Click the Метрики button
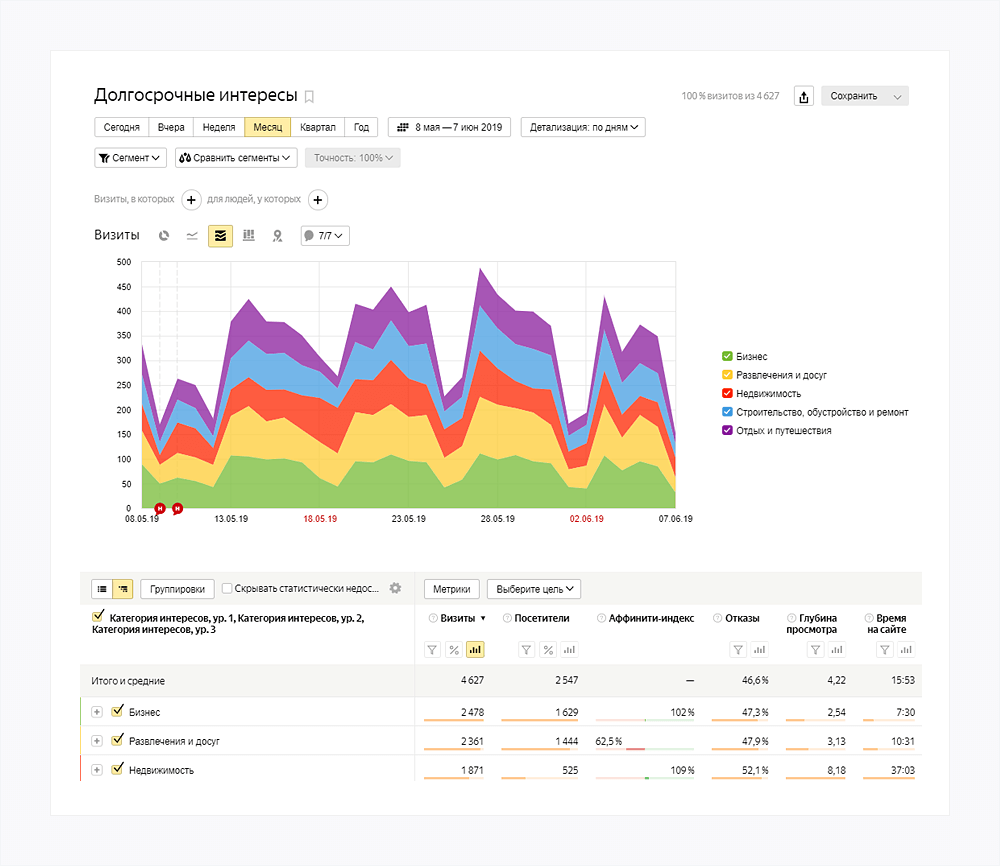This screenshot has height=866, width=1000. (x=452, y=589)
